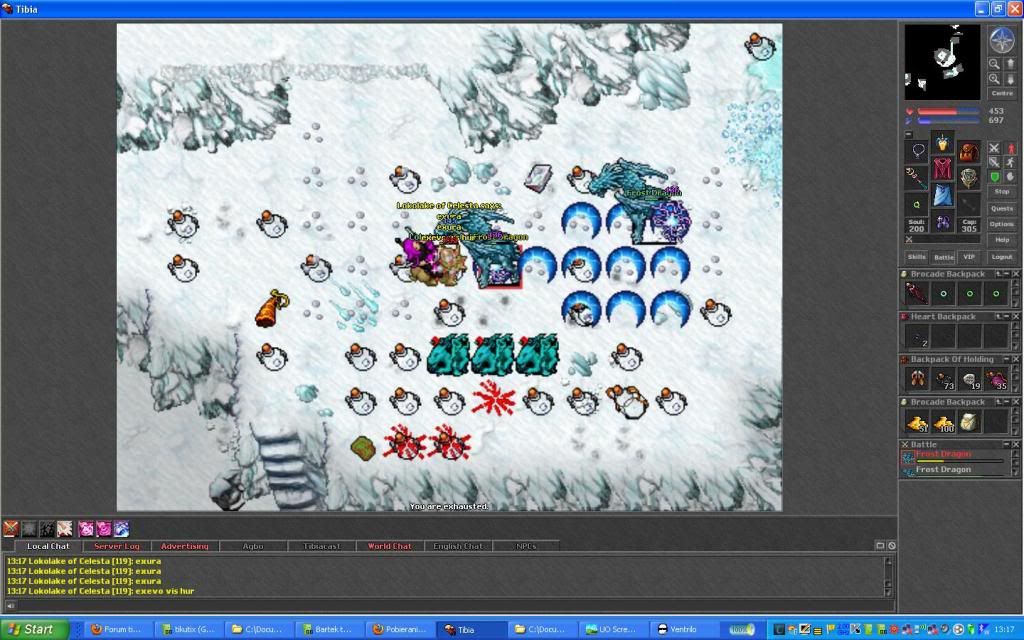Toggle stand-while-fighting red figure mode
The image size is (1024, 640).
click(1010, 148)
